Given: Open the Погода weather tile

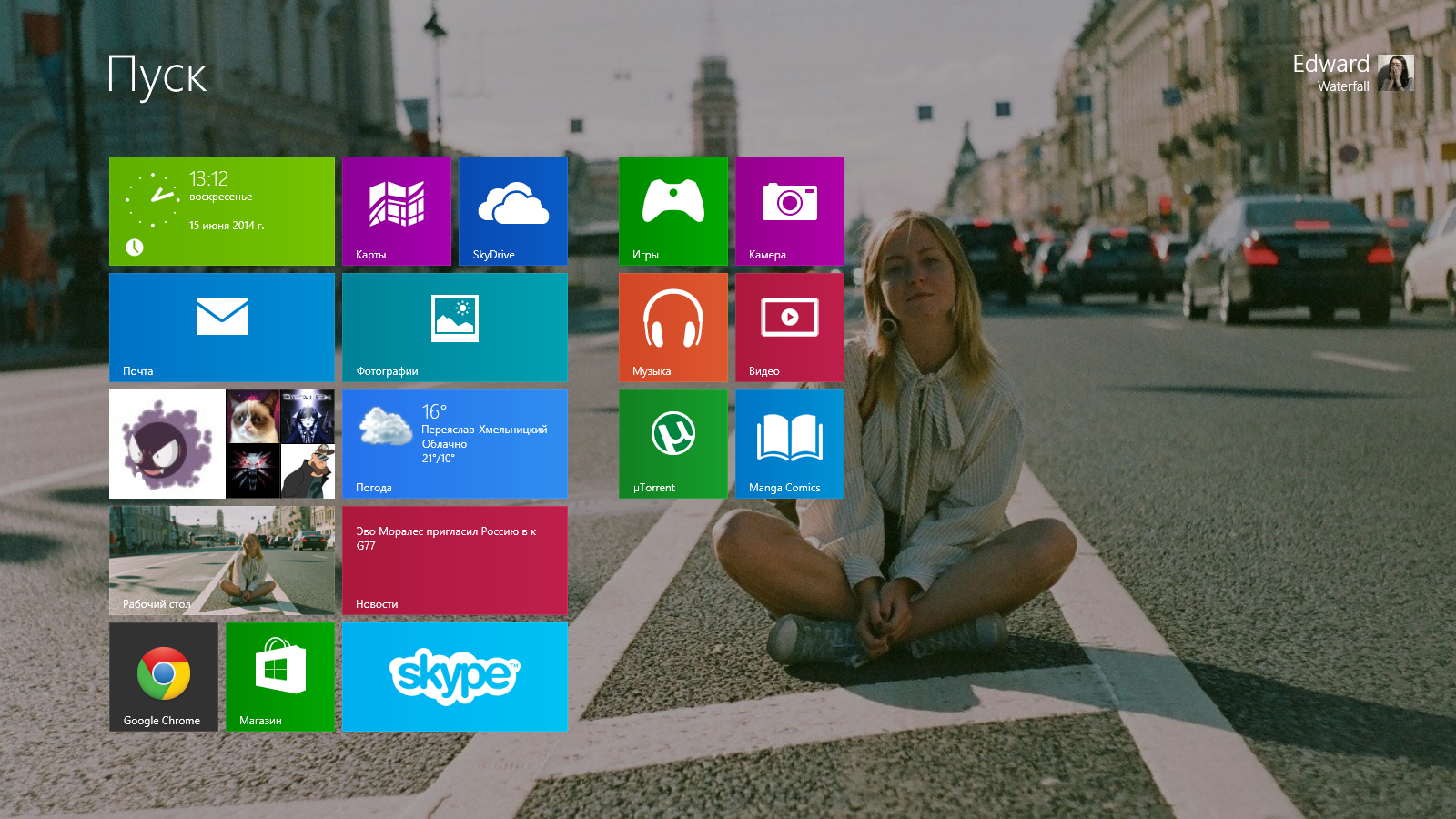Looking at the screenshot, I should tap(454, 444).
